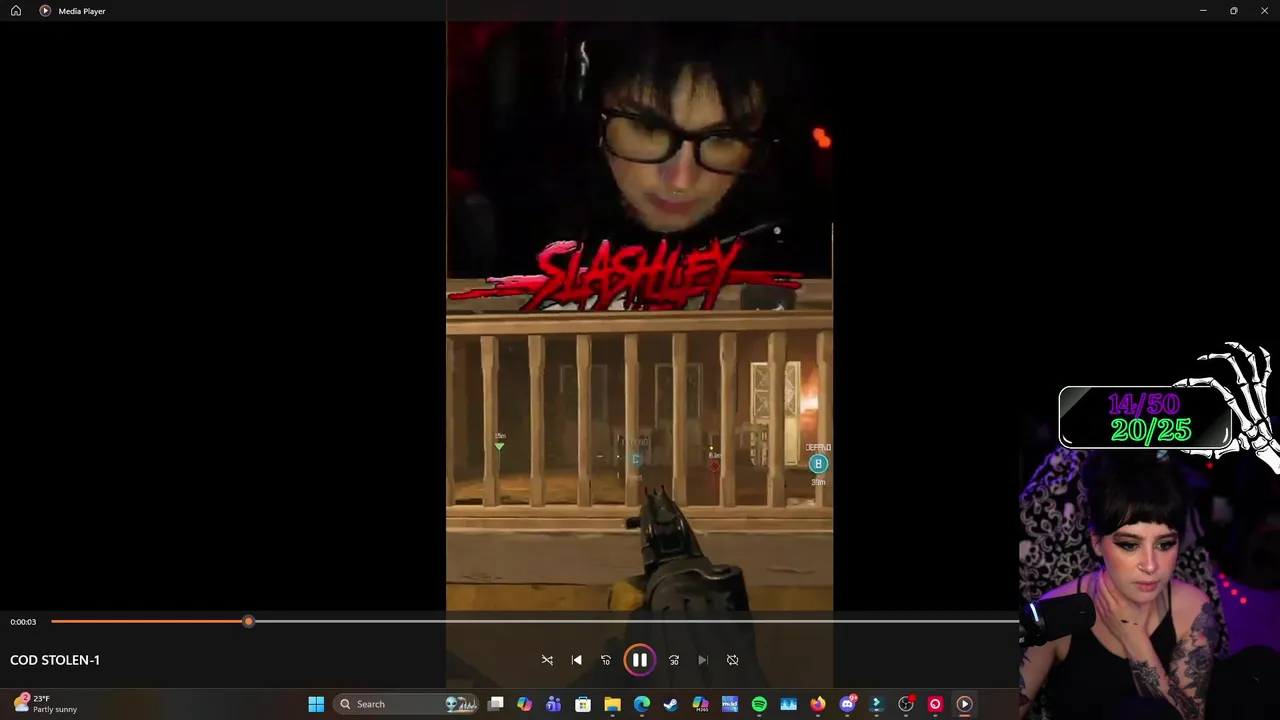The image size is (1280, 720).
Task: Click the unplayed part of the seek bar
Action: point(636,622)
